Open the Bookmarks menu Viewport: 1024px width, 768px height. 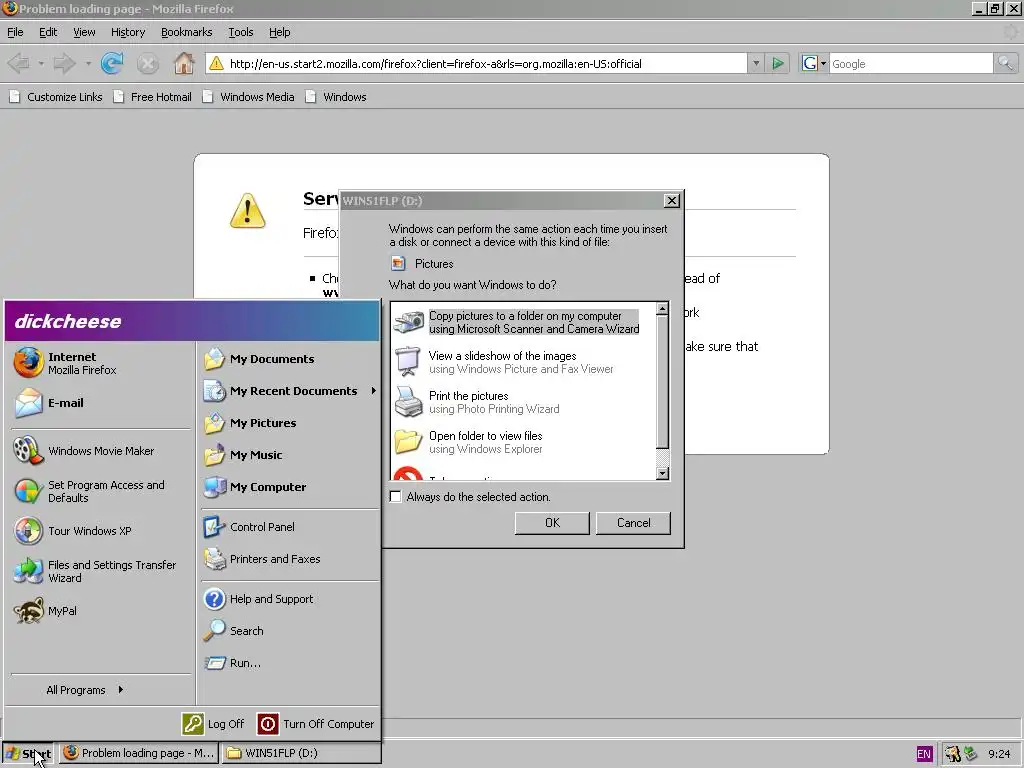(x=187, y=32)
